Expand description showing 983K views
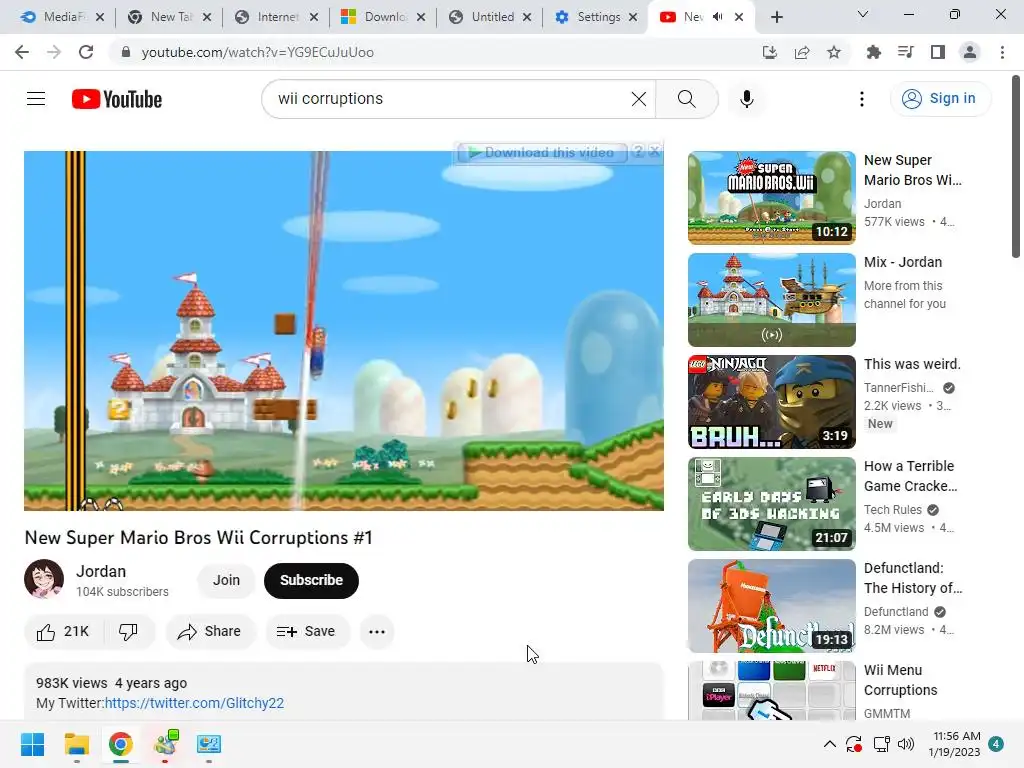This screenshot has height=768, width=1024. coord(344,692)
